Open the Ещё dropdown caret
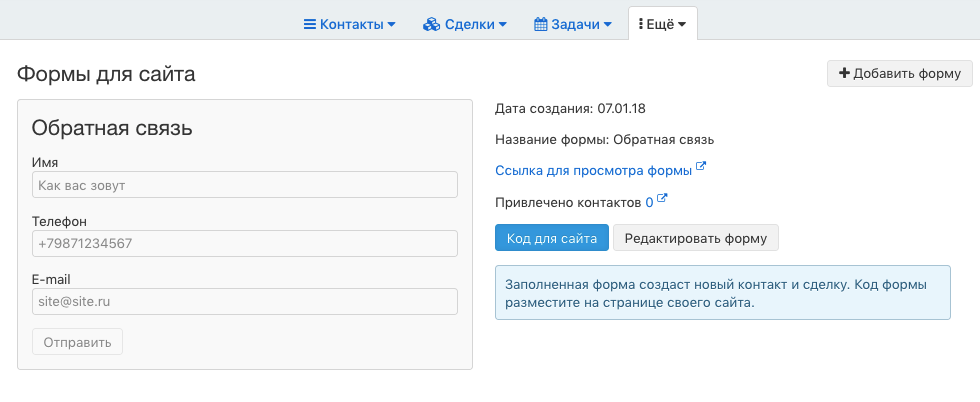This screenshot has height=402, width=980. click(x=682, y=25)
